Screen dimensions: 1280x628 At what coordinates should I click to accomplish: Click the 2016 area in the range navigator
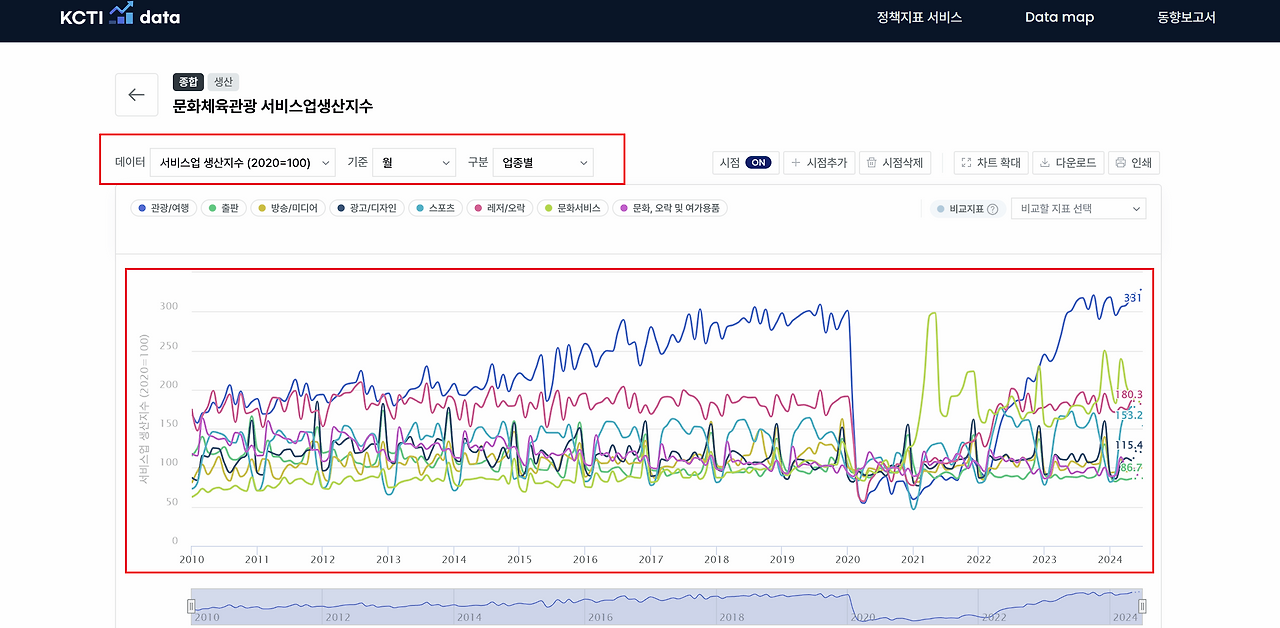(x=600, y=617)
